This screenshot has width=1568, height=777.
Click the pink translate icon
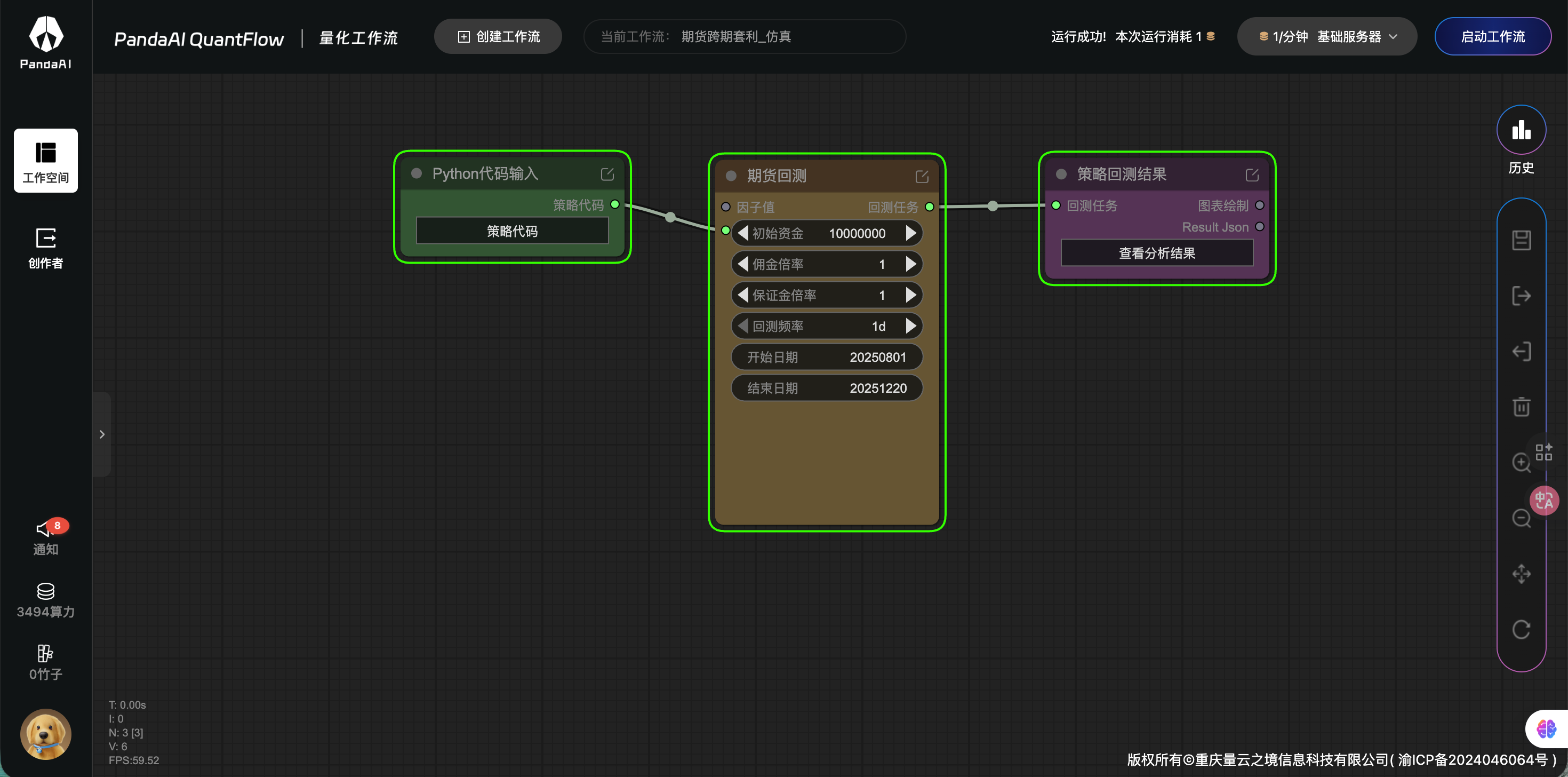click(1544, 501)
